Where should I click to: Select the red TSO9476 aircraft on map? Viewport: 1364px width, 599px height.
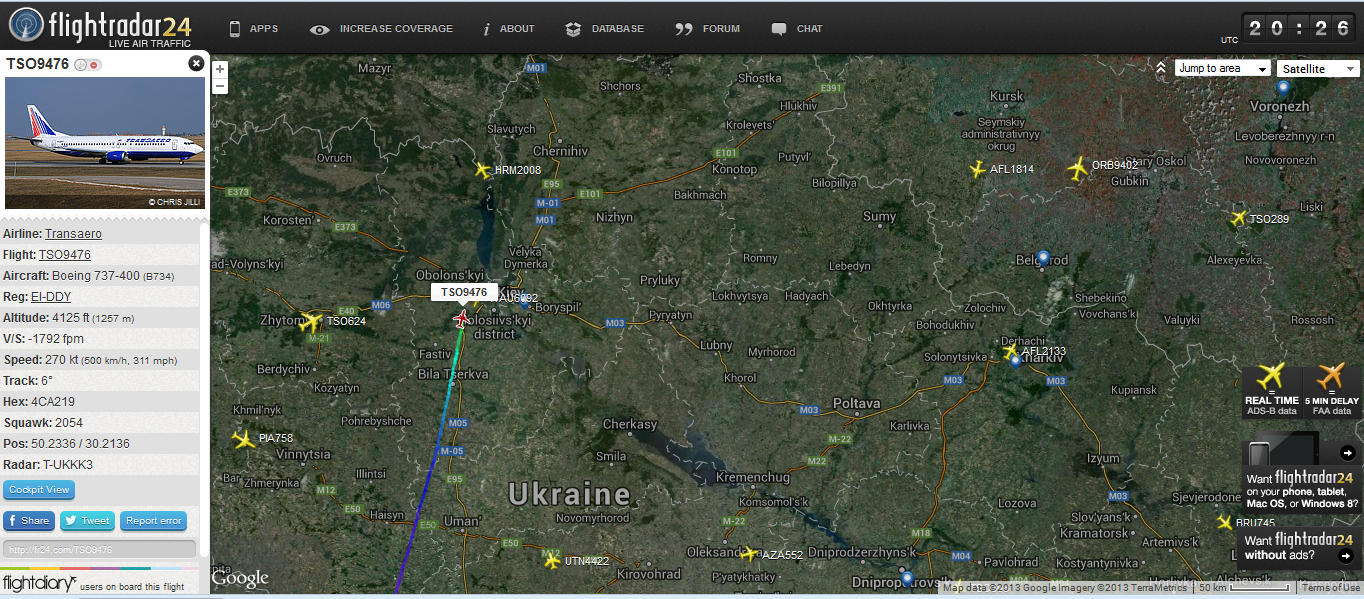(x=461, y=319)
